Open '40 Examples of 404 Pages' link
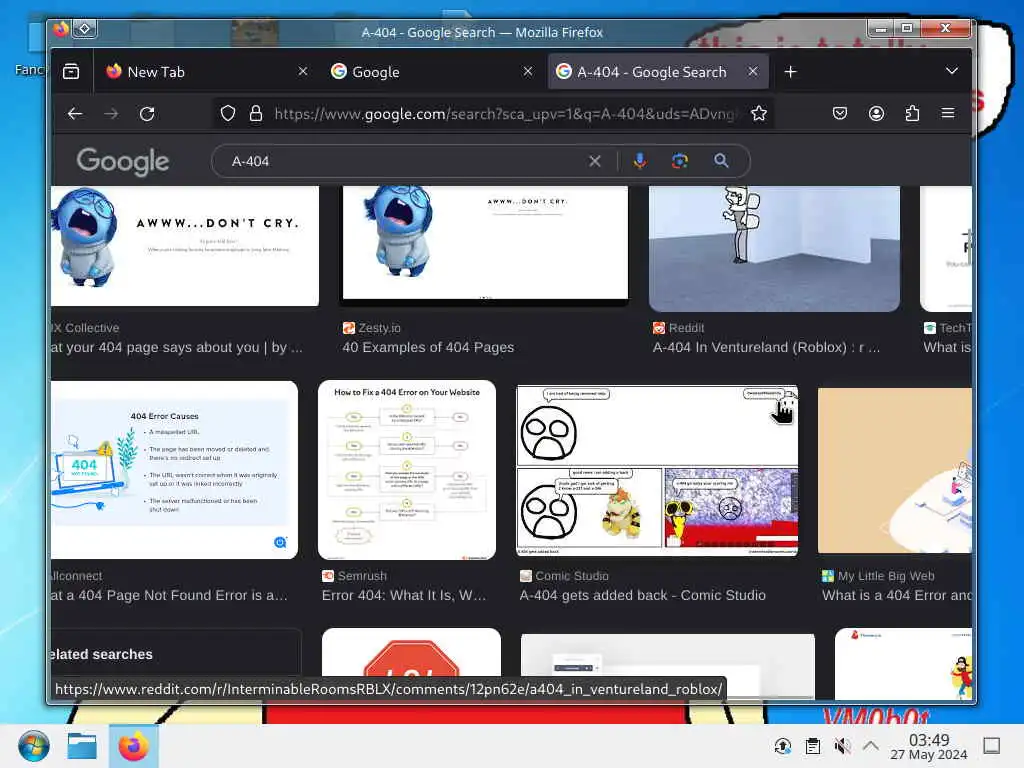 428,347
